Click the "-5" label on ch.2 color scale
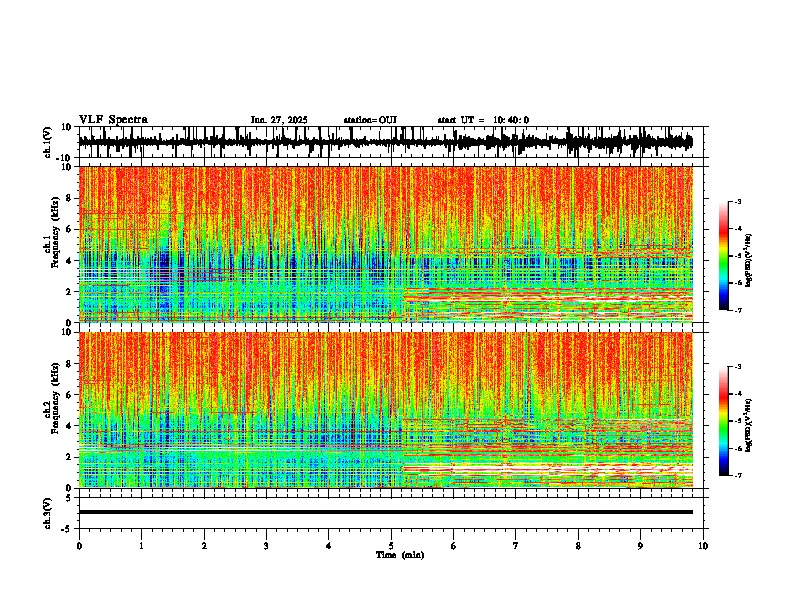 pos(738,421)
